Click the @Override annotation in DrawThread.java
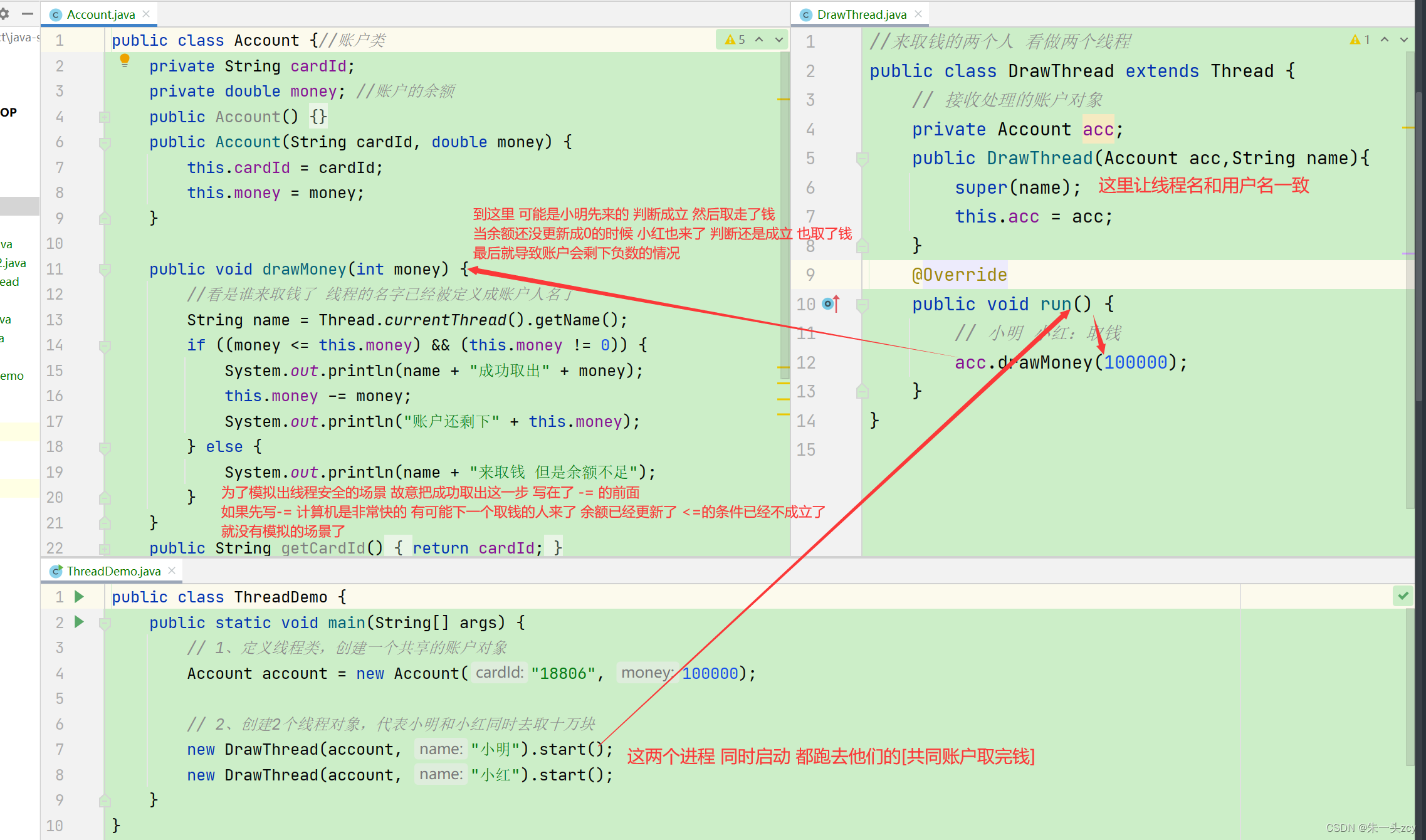The width and height of the screenshot is (1426, 840). click(959, 275)
